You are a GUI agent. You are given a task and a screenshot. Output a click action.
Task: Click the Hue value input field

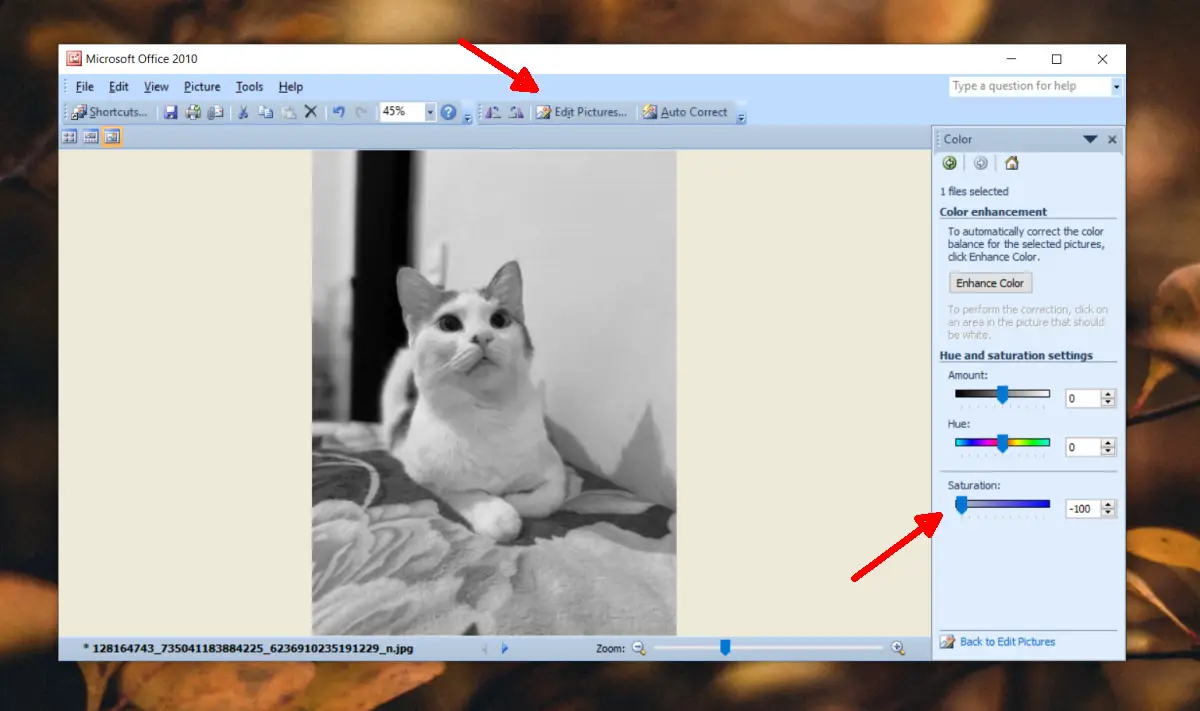[1083, 447]
